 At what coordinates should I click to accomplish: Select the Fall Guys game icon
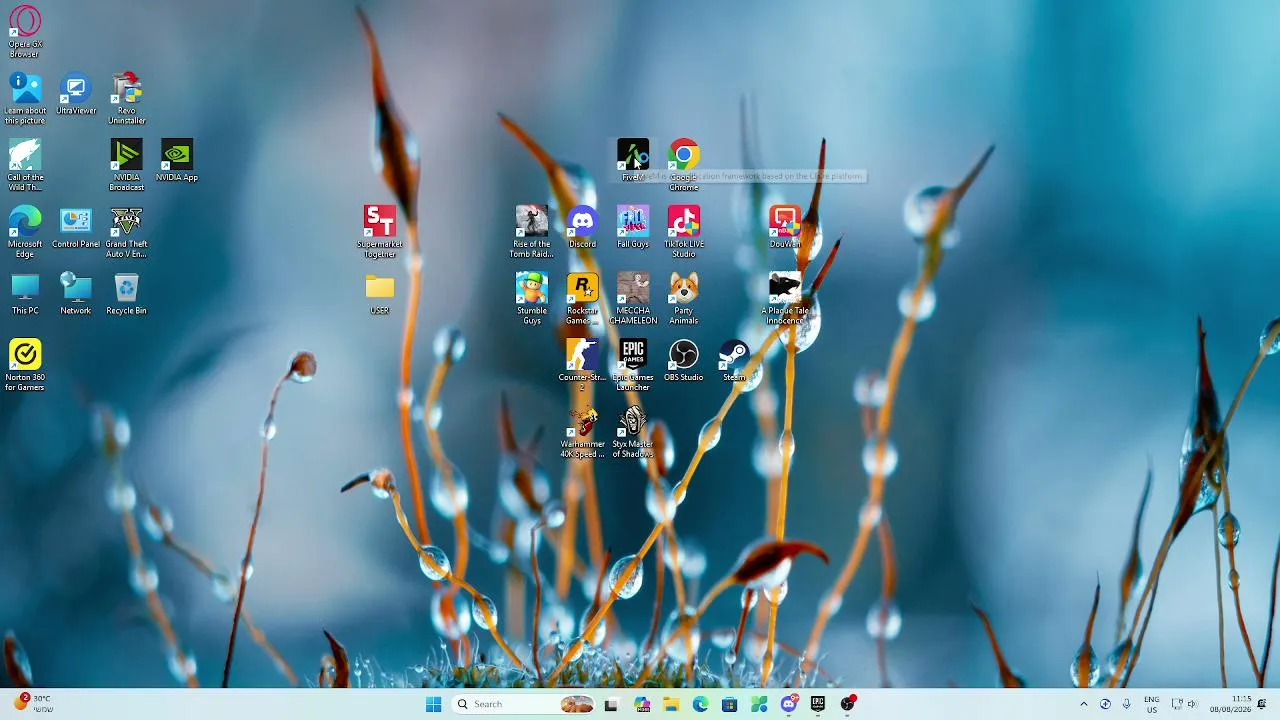click(x=633, y=227)
